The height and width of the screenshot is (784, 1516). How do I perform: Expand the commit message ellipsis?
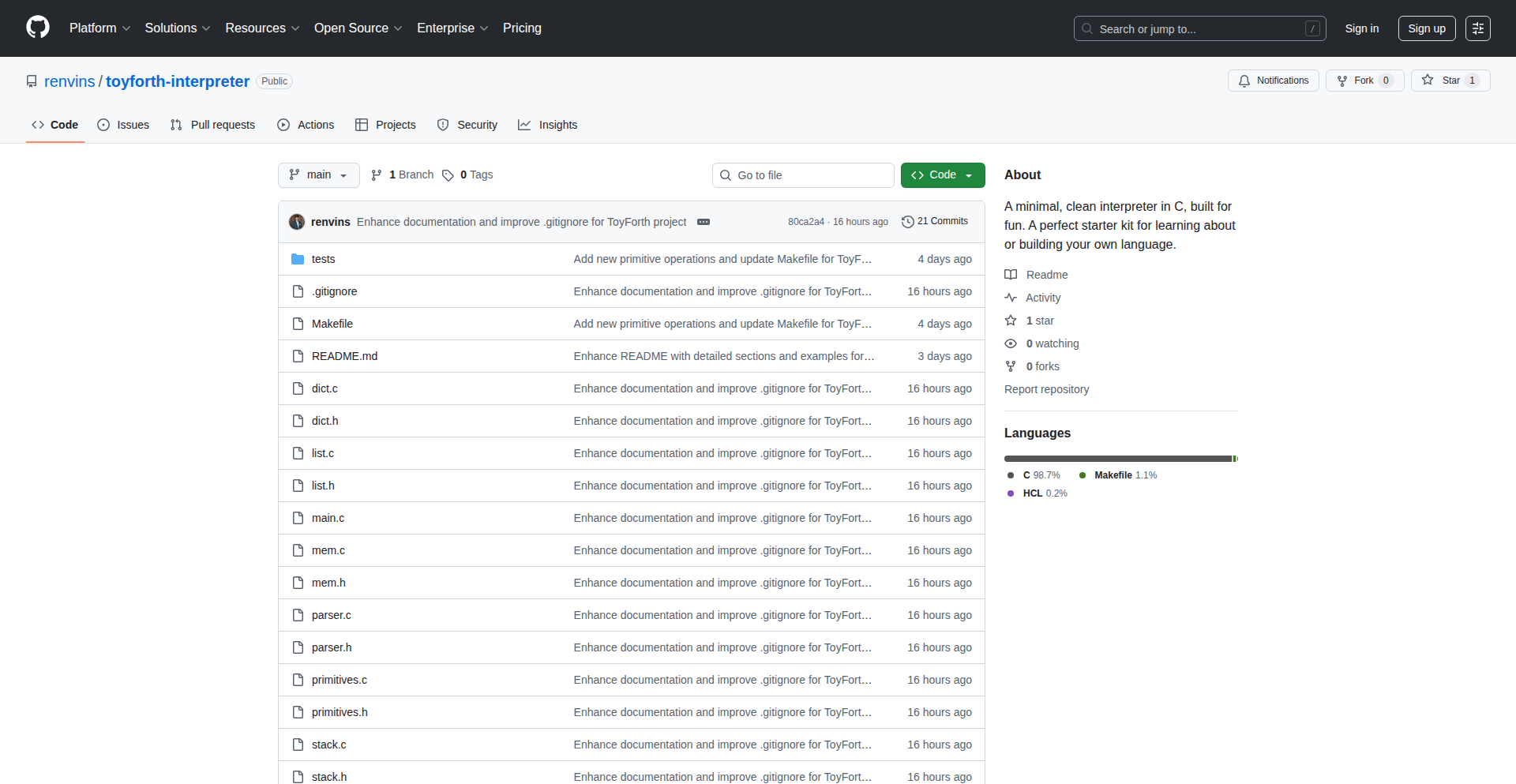click(704, 222)
